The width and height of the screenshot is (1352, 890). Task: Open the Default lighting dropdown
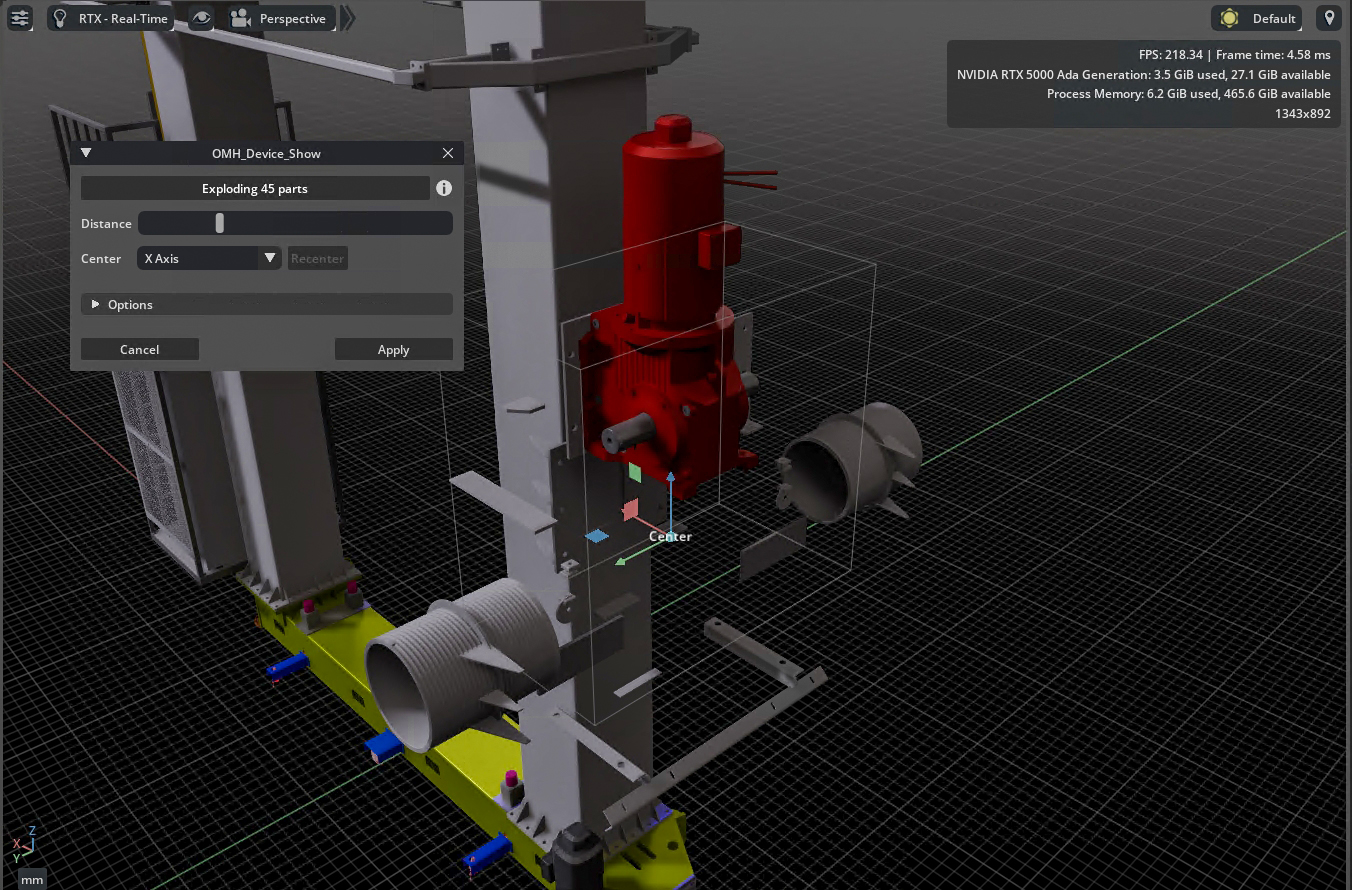1259,18
